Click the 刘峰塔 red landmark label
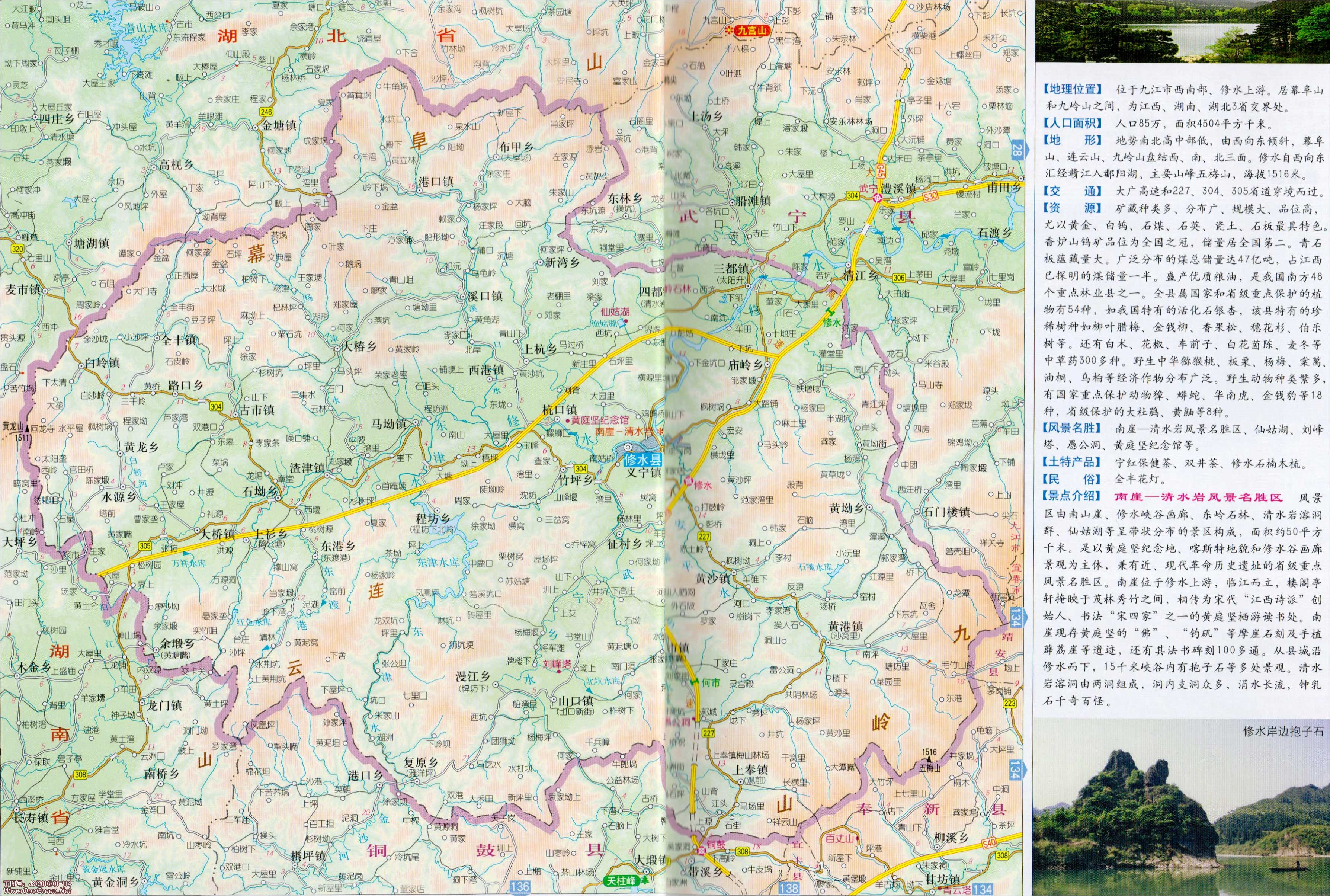Viewport: 1330px width, 896px height. coord(557,664)
